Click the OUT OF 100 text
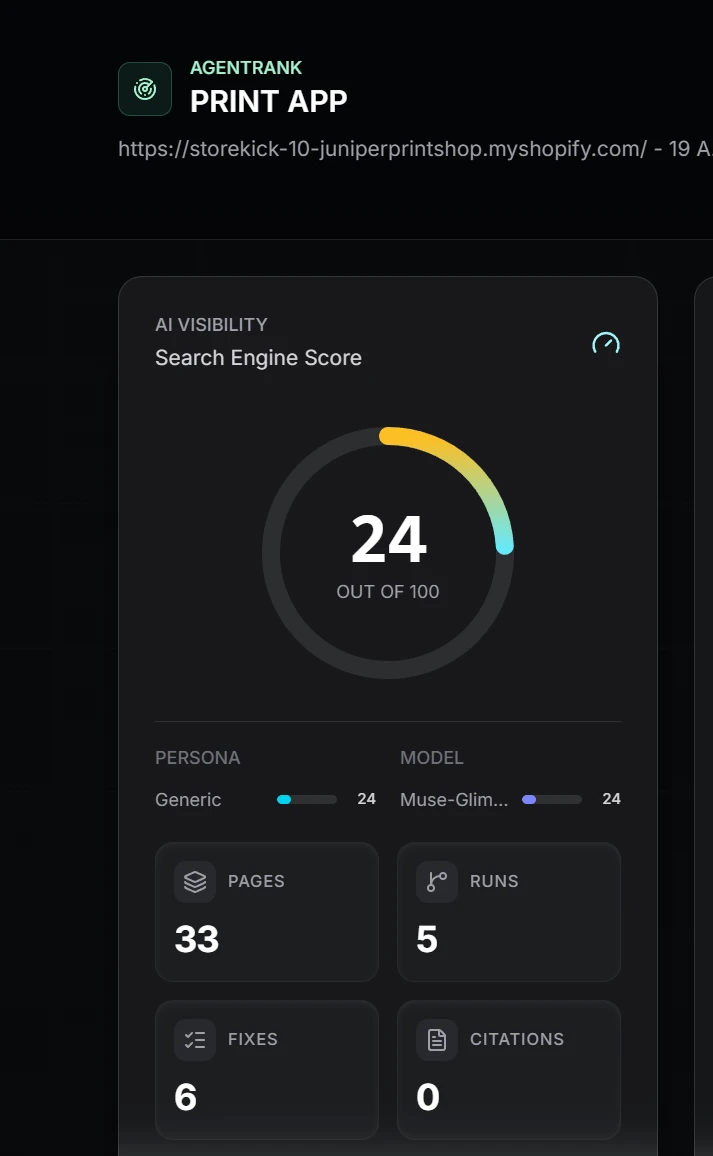713x1156 pixels. click(x=388, y=591)
